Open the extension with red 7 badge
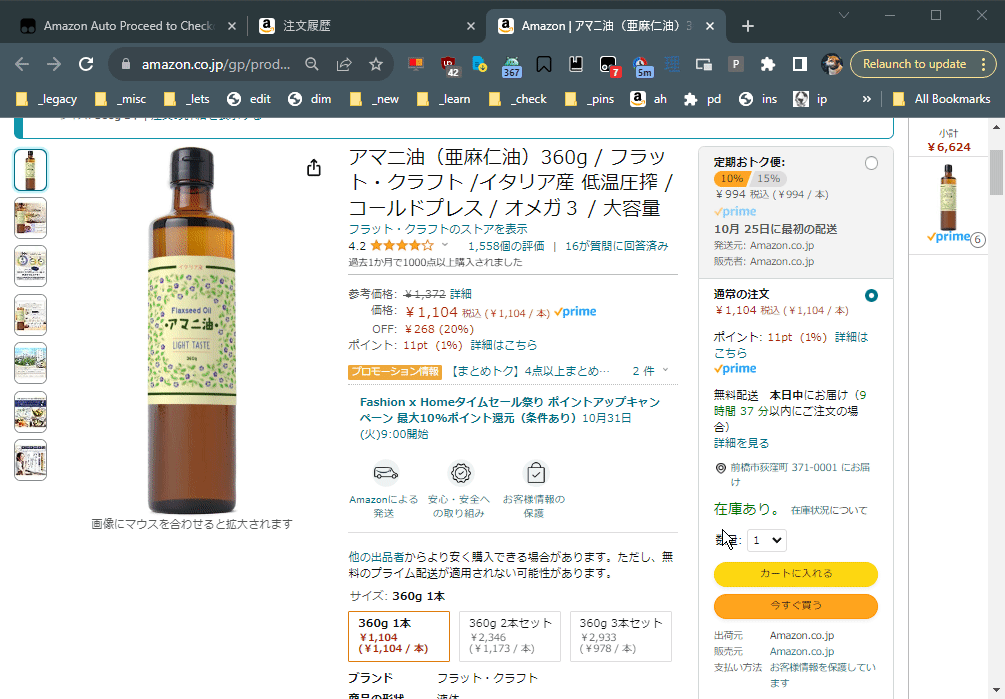1005x699 pixels. [x=608, y=65]
